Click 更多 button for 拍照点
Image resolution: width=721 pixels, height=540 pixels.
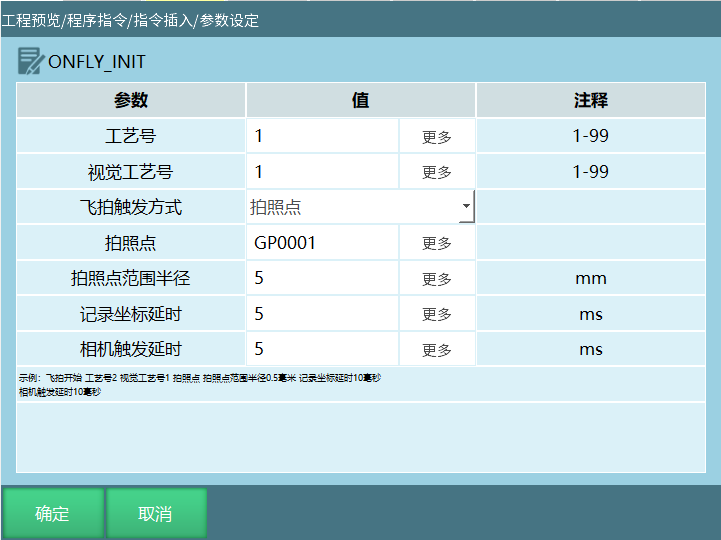(437, 243)
